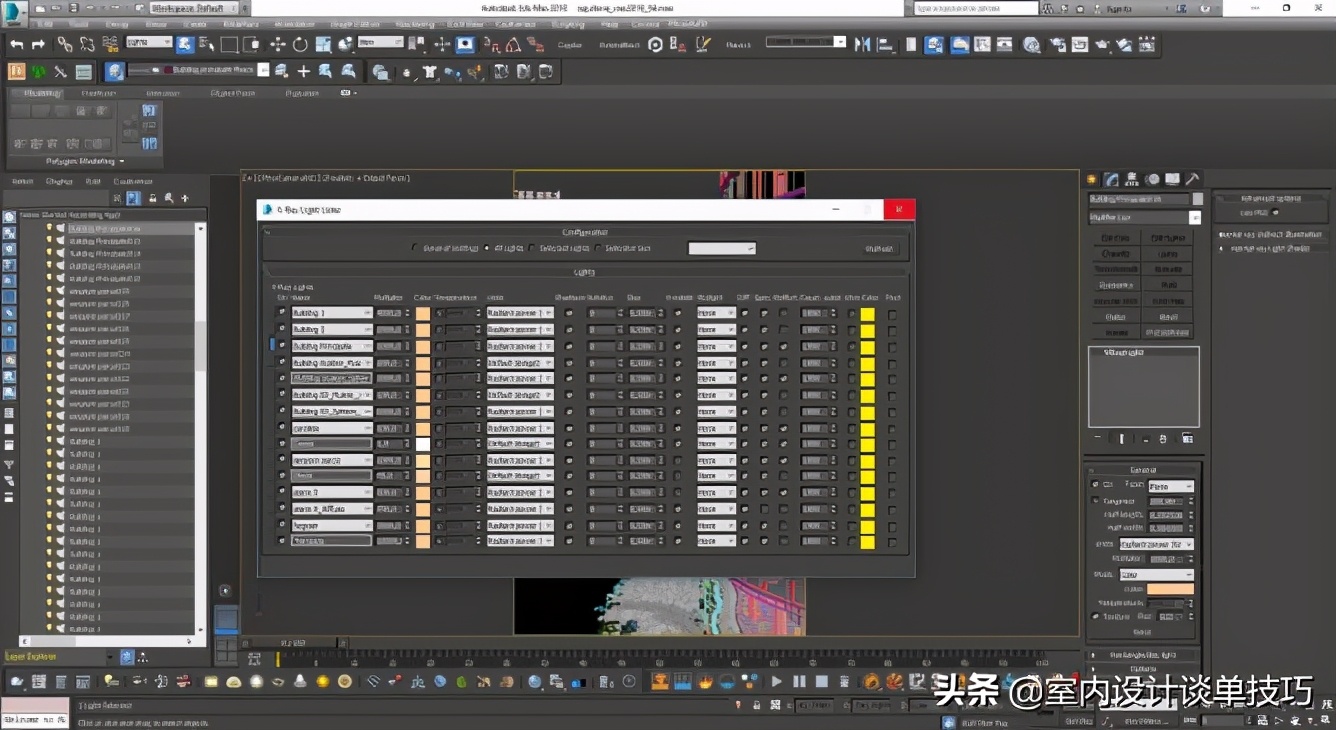The height and width of the screenshot is (730, 1336).
Task: Toggle the On checkbox for first light
Action: click(x=281, y=313)
